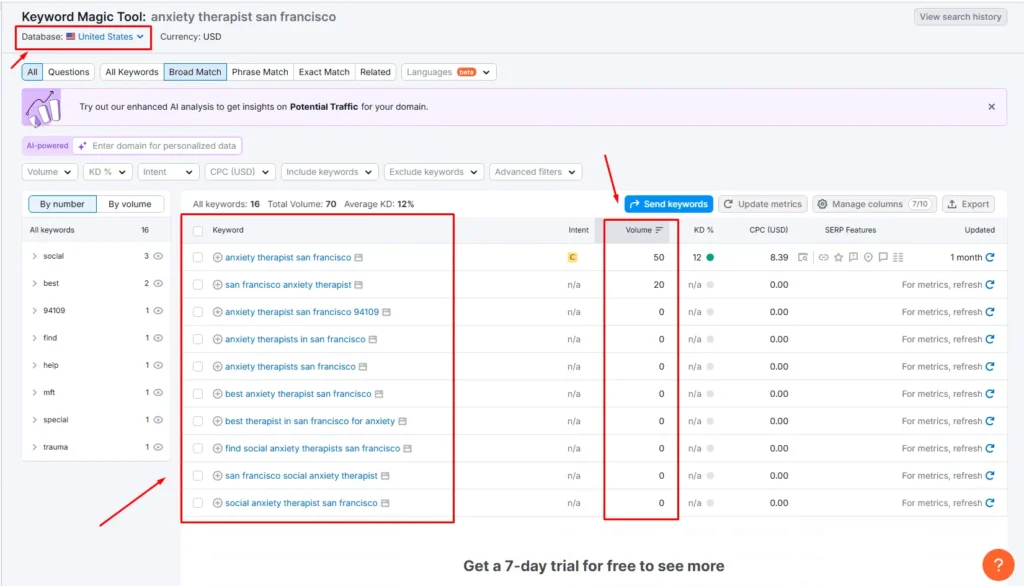Click the Update metrics button
Viewport: 1024px width, 586px height.
763,204
